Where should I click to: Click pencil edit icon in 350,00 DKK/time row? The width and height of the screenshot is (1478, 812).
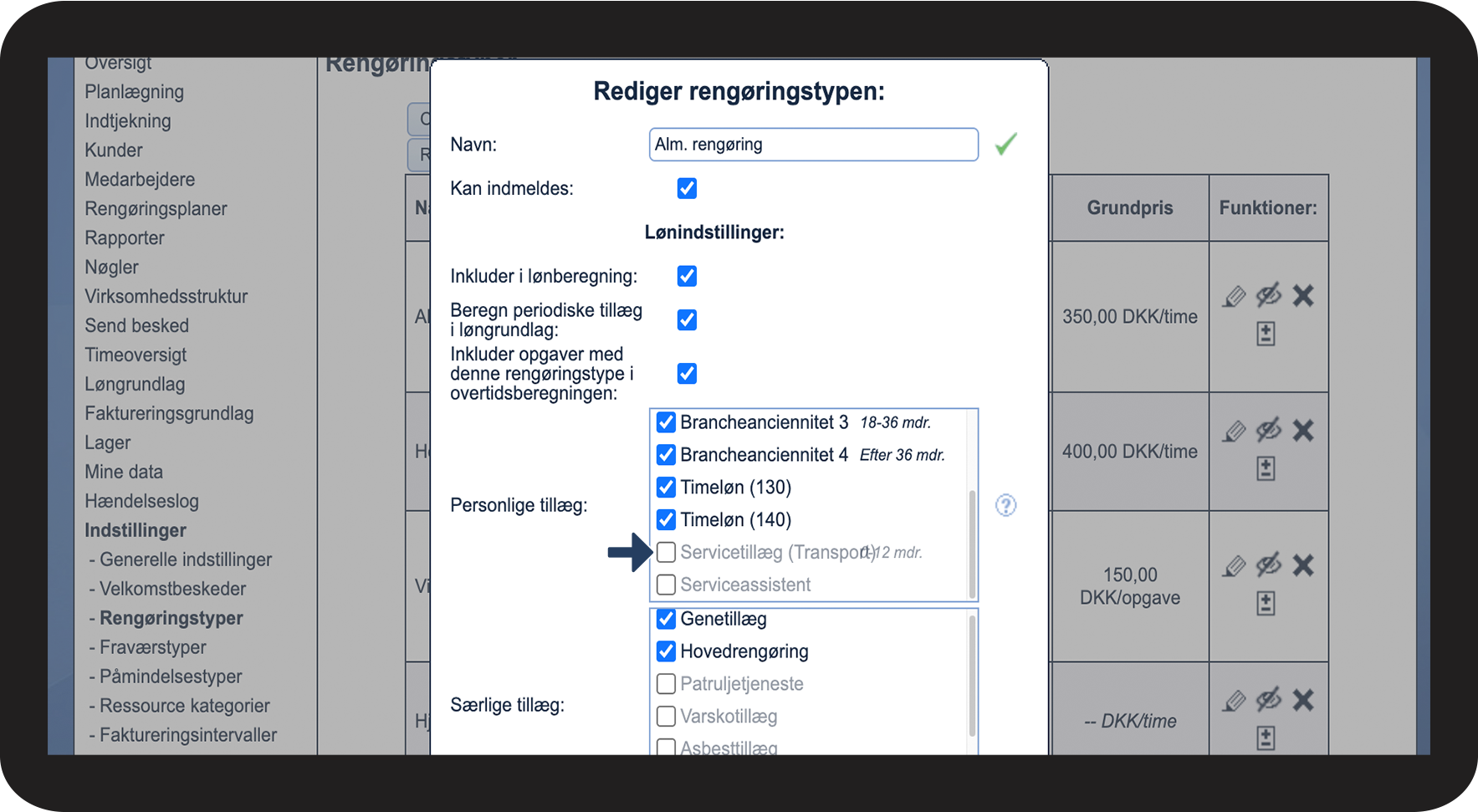tap(1234, 296)
